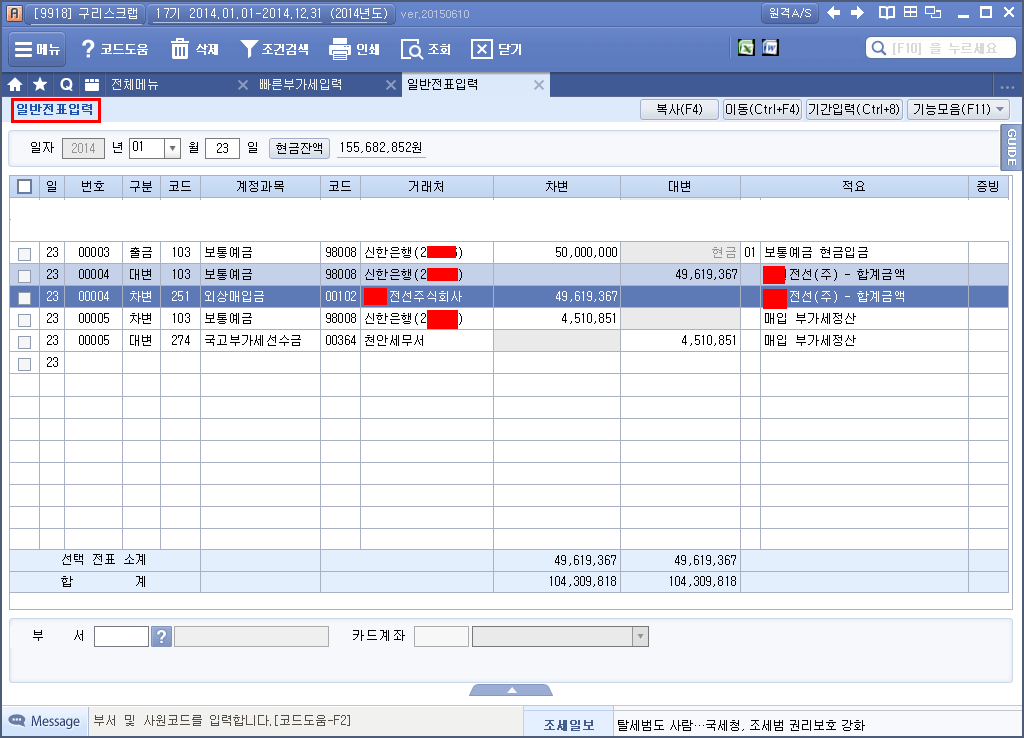Image resolution: width=1024 pixels, height=738 pixels.
Task: Click the calendar-style icon next to Q
Action: tap(92, 84)
